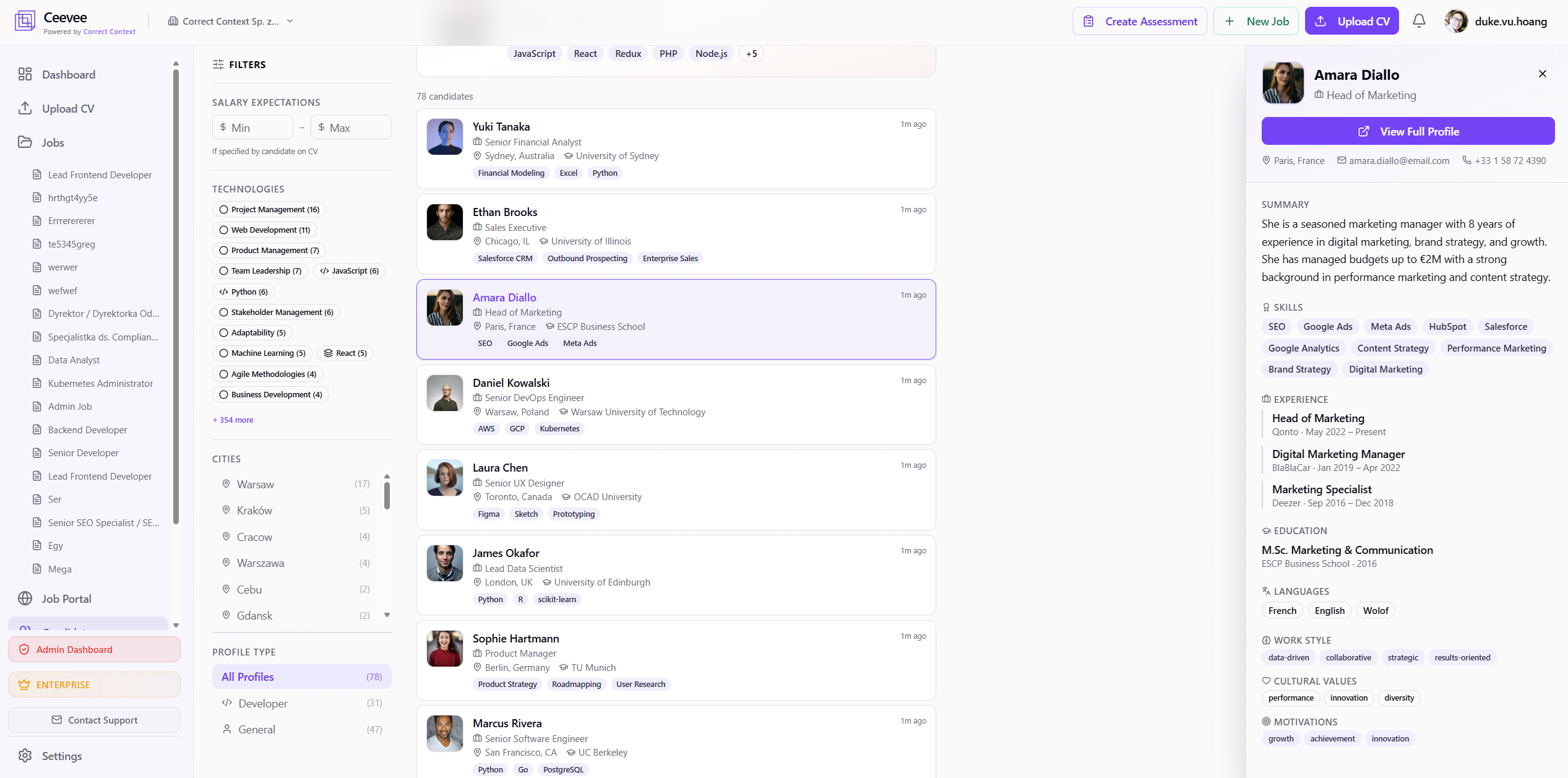Image resolution: width=1568 pixels, height=778 pixels.
Task: Toggle the Web Development (11) technology filter
Action: pos(264,230)
